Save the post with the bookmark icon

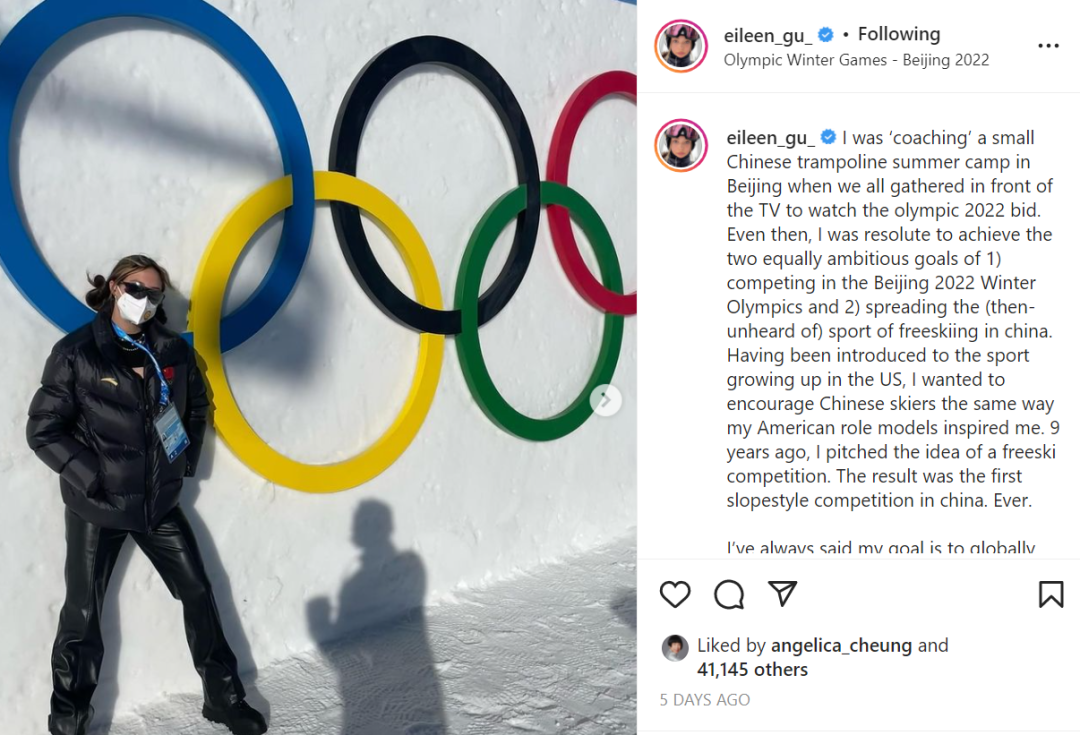tap(1051, 594)
